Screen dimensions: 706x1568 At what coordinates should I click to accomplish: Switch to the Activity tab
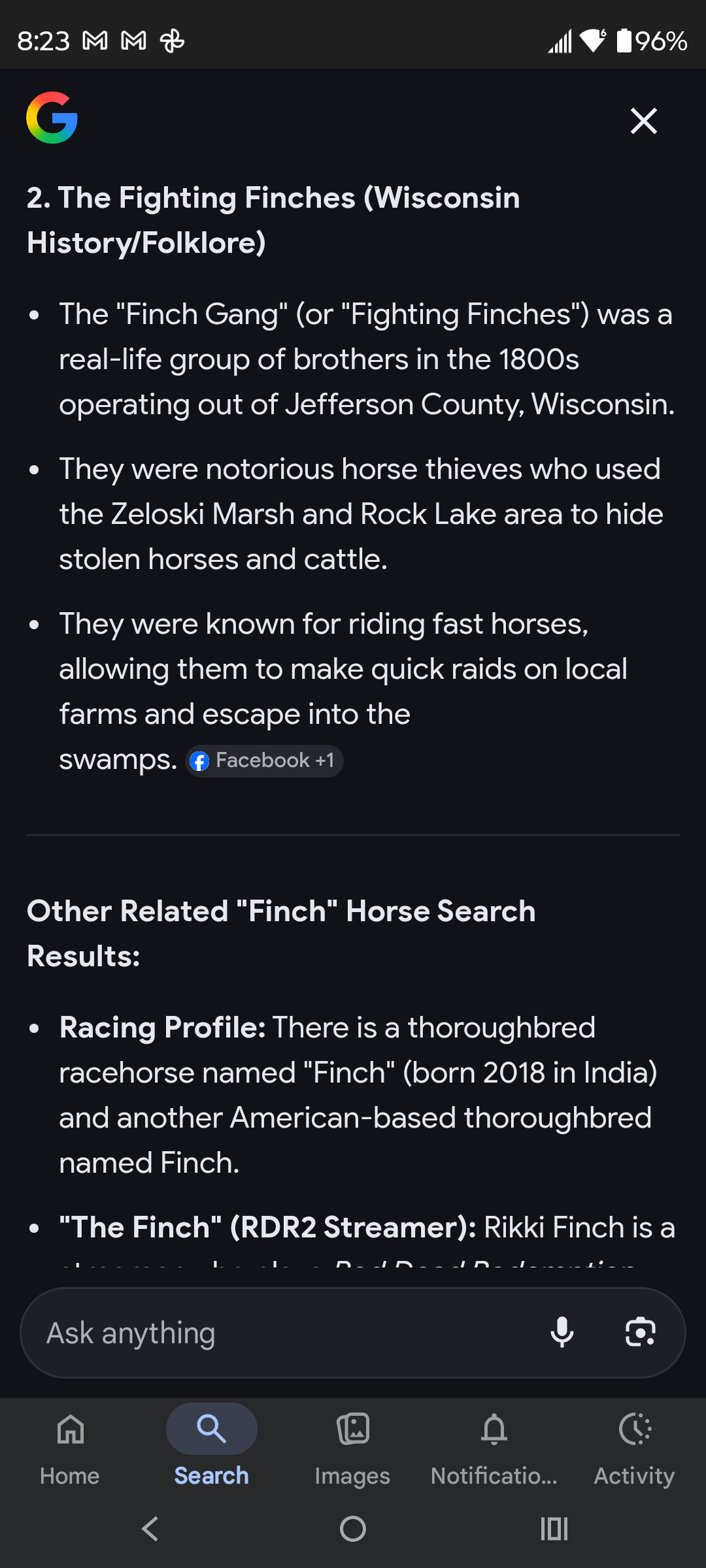pos(634,1445)
